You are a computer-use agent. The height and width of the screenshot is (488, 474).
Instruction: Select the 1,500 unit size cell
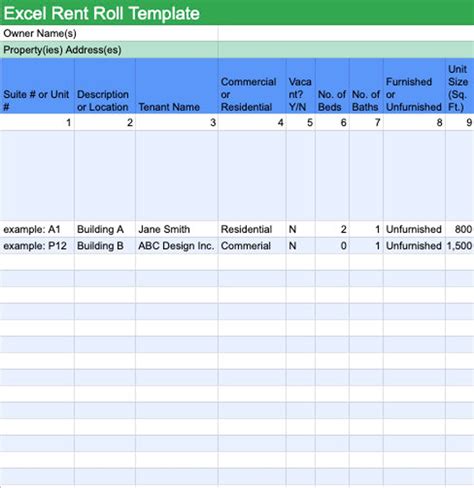tap(460, 246)
